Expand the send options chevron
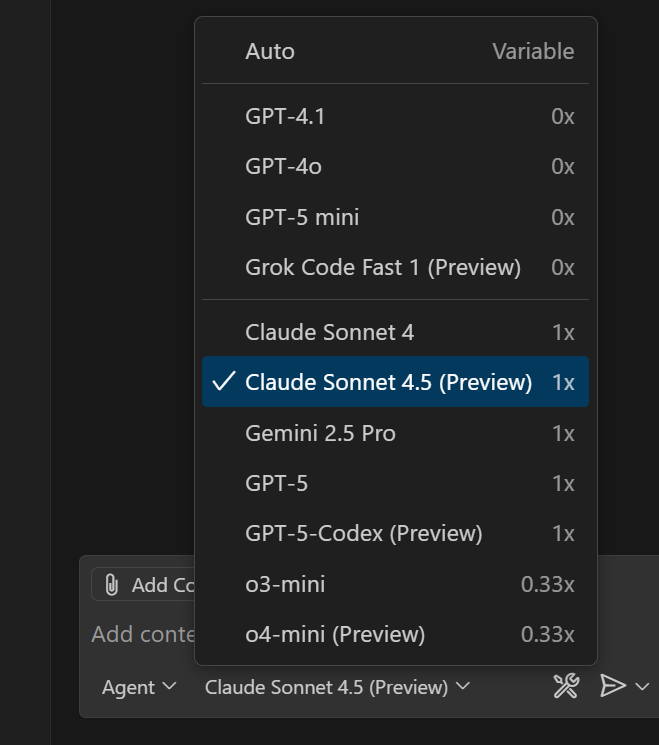 [643, 686]
